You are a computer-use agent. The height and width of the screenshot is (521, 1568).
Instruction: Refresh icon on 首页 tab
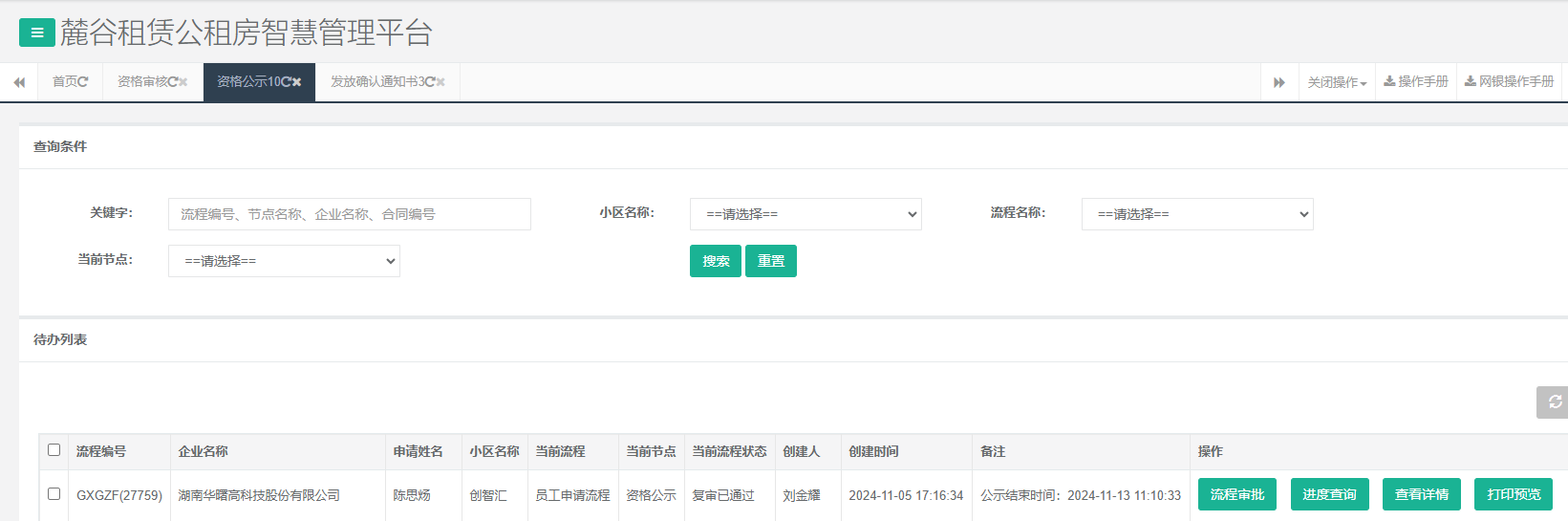point(83,82)
